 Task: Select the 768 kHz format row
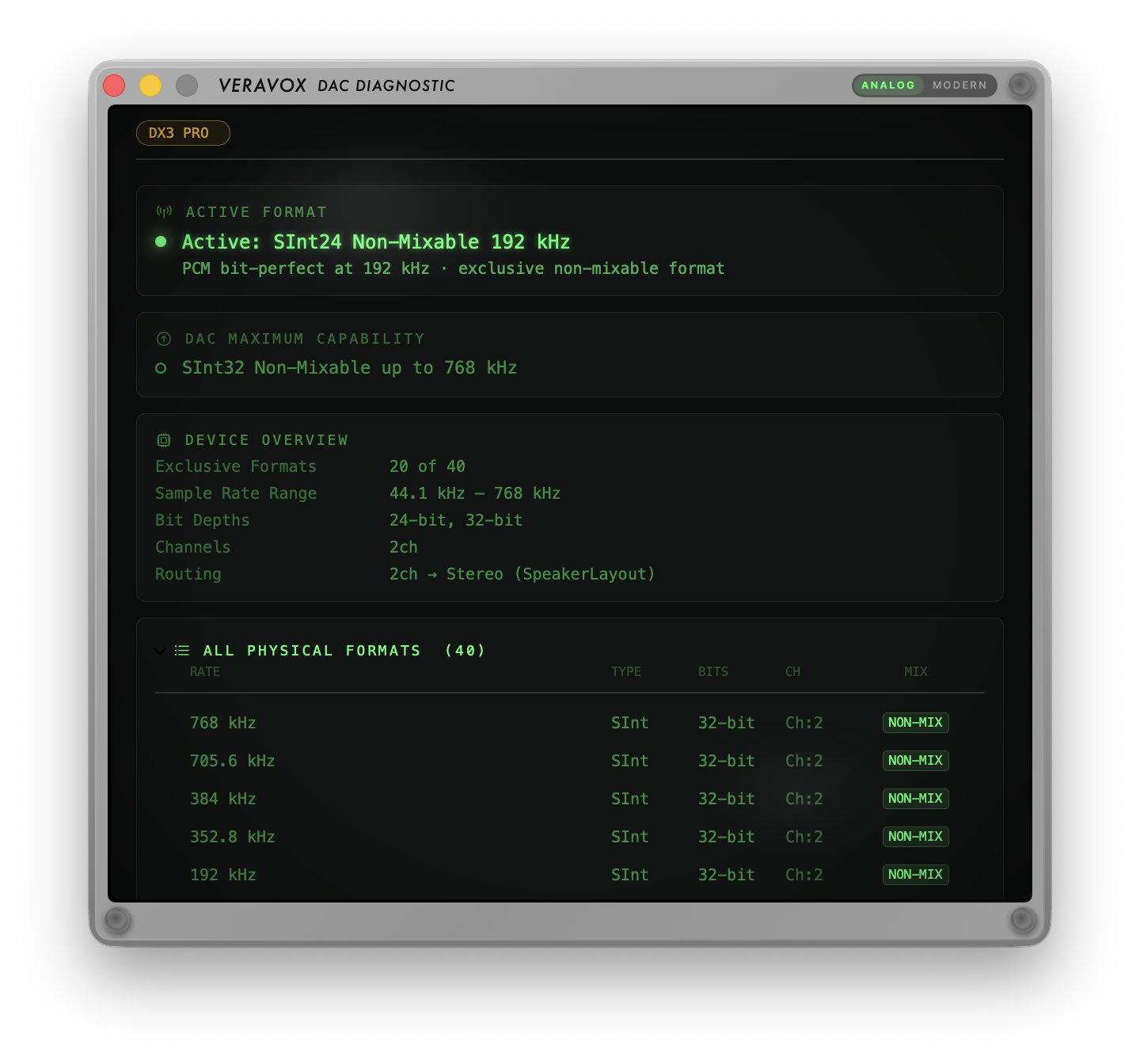[570, 723]
